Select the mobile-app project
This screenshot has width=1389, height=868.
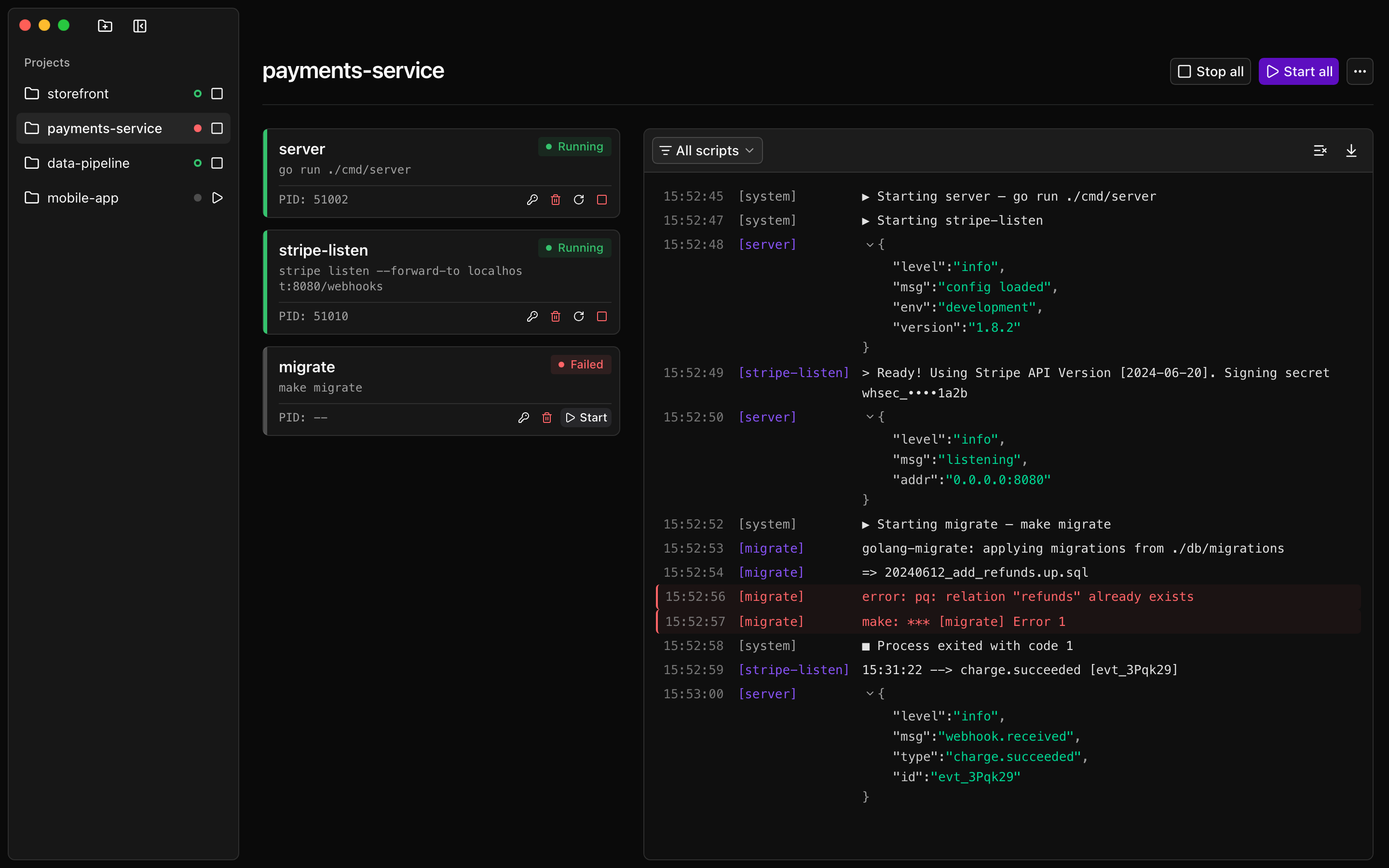click(x=123, y=198)
